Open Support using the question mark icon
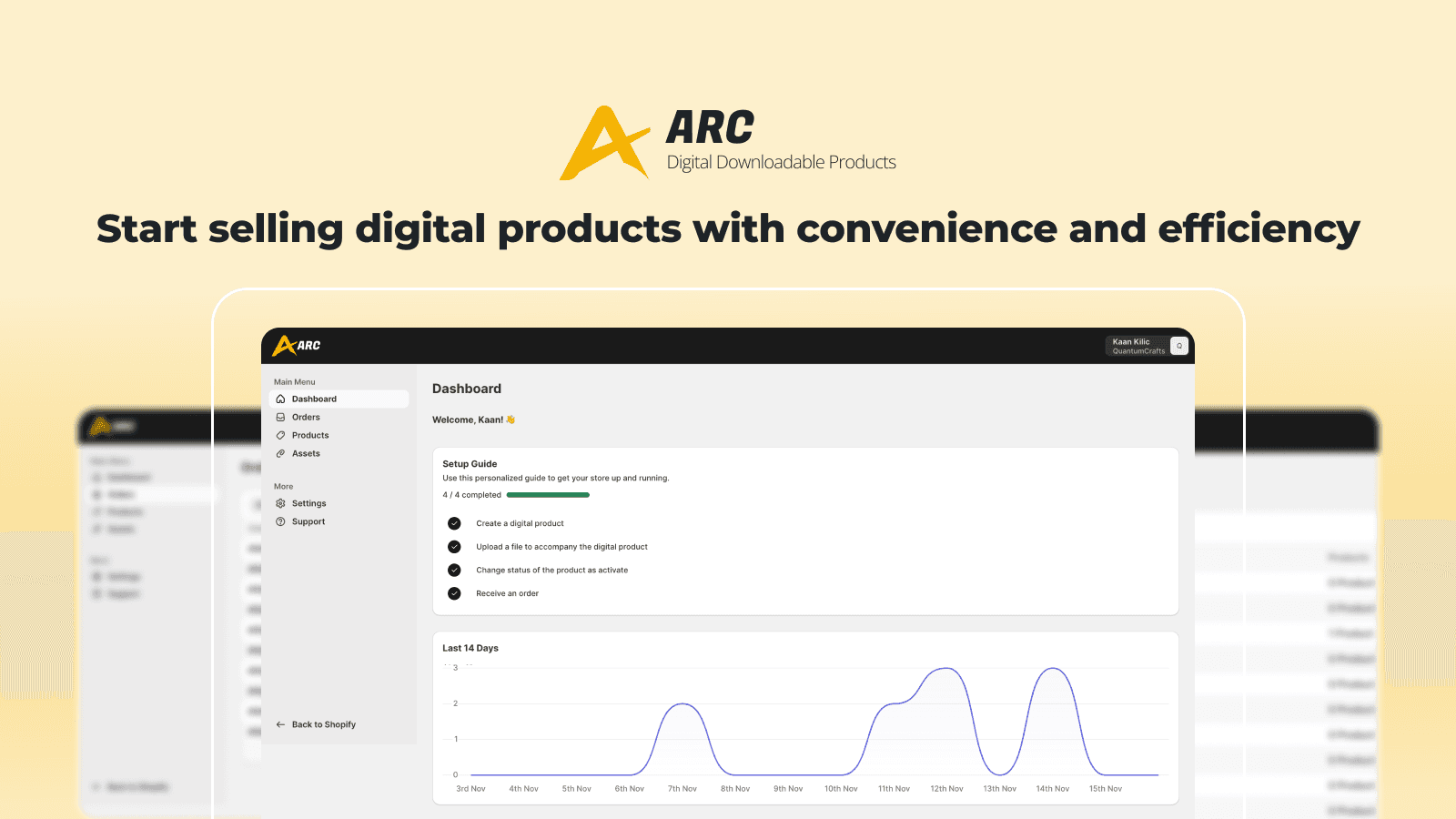Screen dimensions: 1456x819 (x=281, y=521)
